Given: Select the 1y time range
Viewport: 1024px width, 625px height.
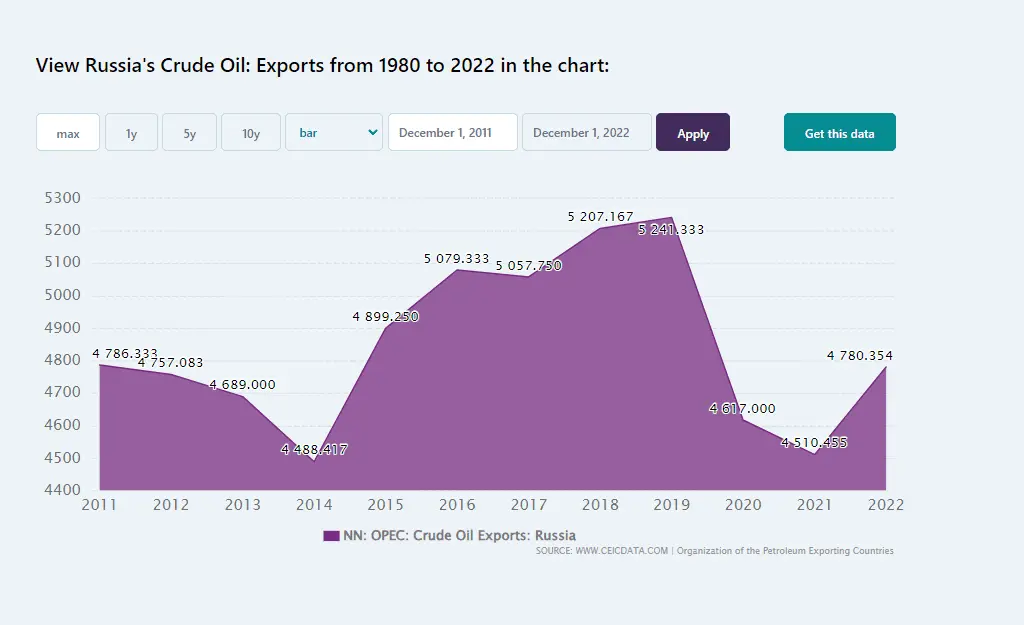Looking at the screenshot, I should (x=131, y=133).
